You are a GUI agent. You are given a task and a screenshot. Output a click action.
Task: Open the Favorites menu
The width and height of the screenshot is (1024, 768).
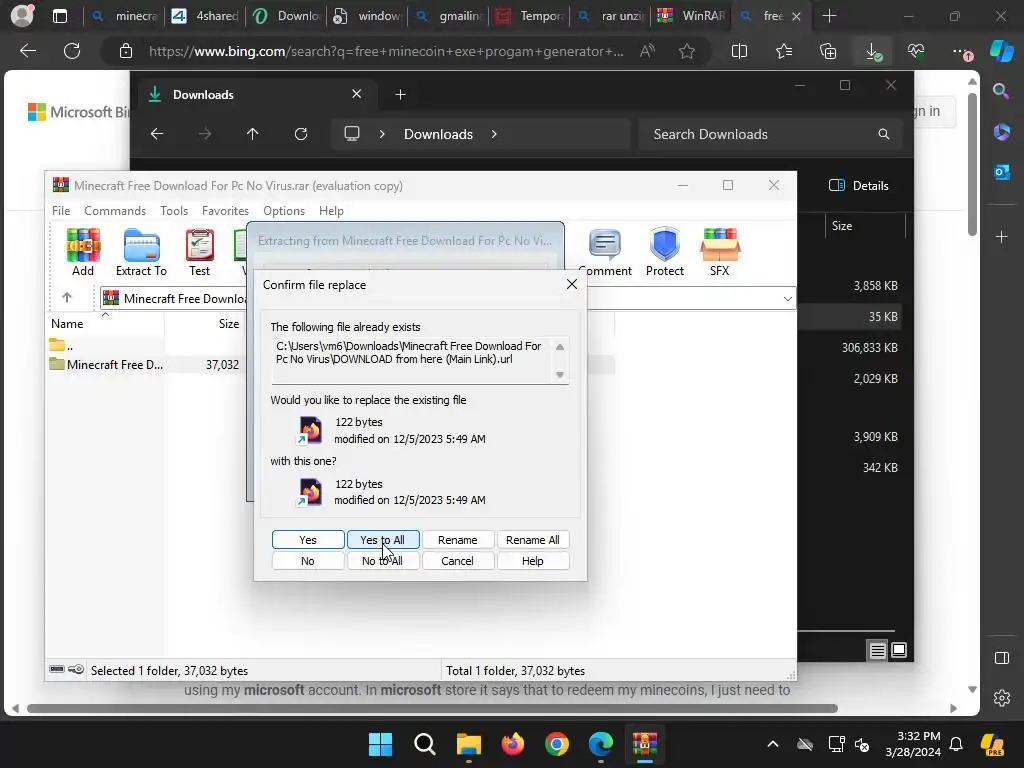(x=225, y=211)
